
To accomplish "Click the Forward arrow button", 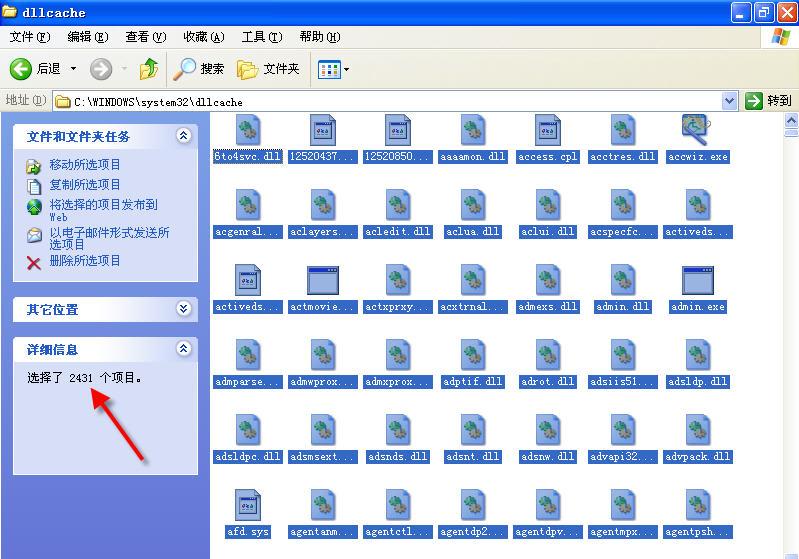I will pos(101,69).
